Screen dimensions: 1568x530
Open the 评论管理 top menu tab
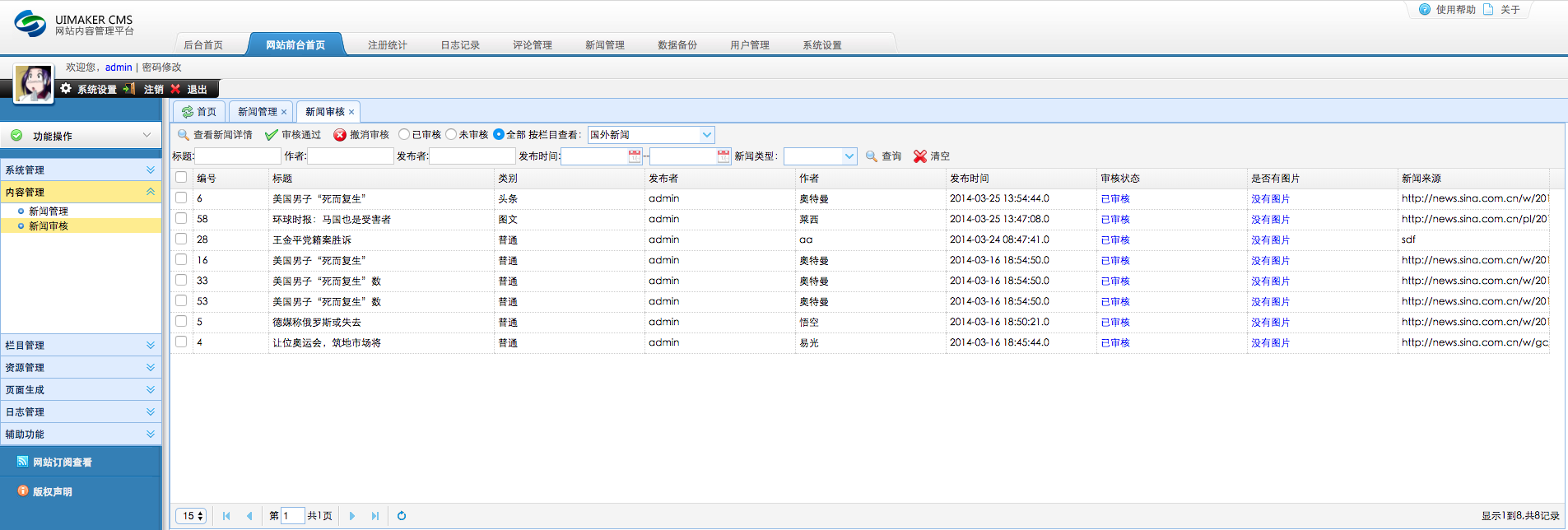point(533,45)
